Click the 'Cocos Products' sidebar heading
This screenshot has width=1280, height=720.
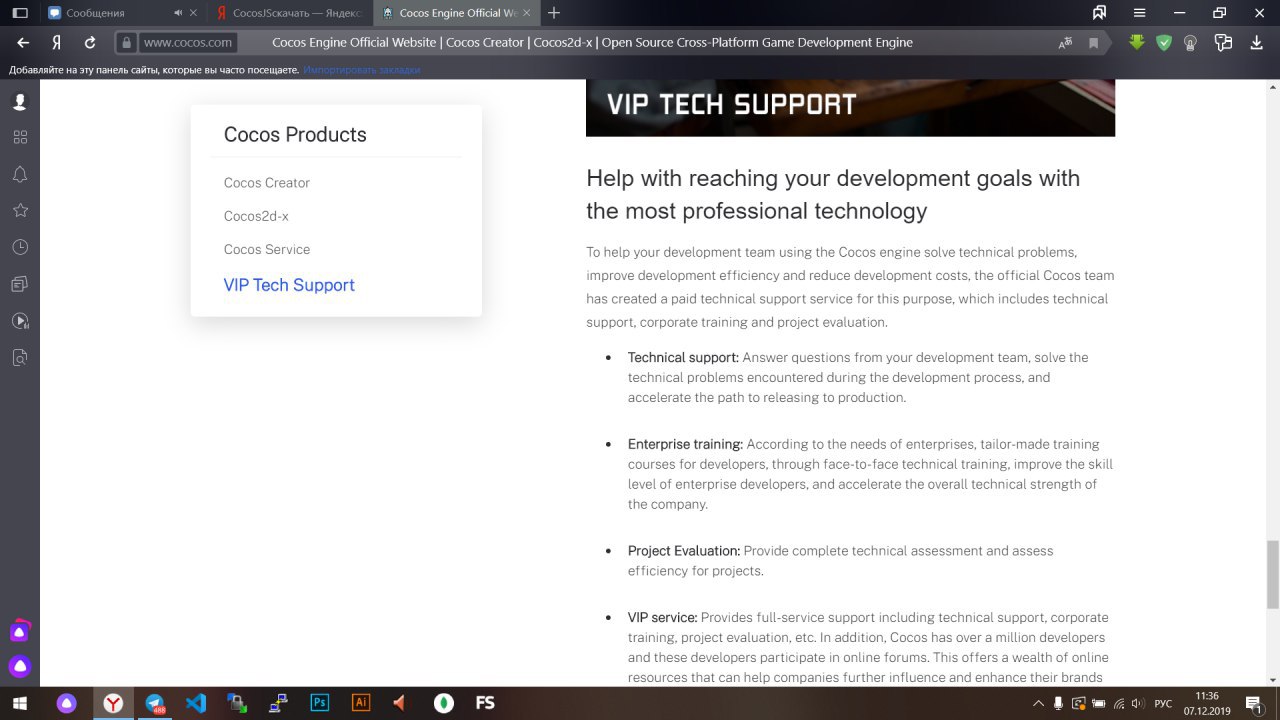click(295, 134)
